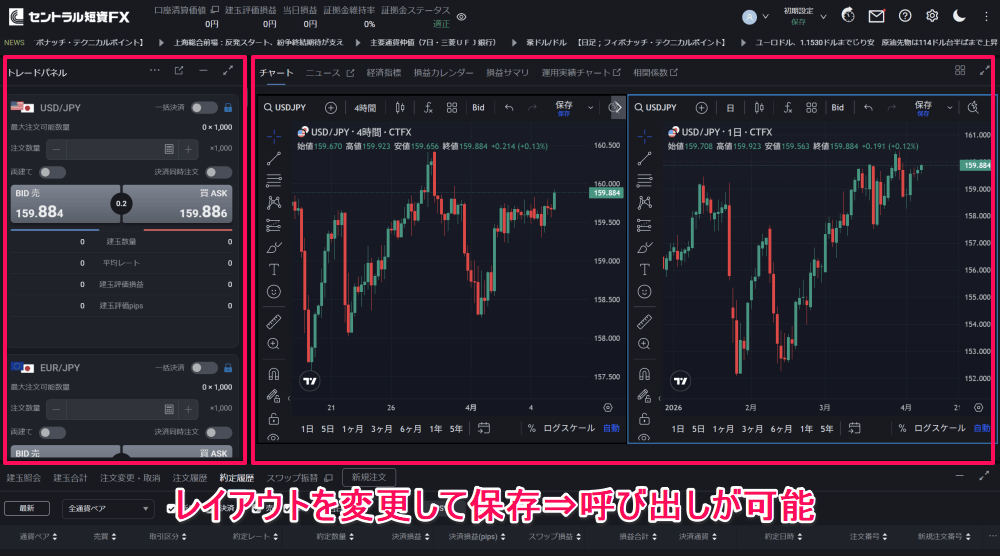Set the 4-hour chart range to 3ヶ月
Image resolution: width=1000 pixels, height=556 pixels.
(381, 428)
